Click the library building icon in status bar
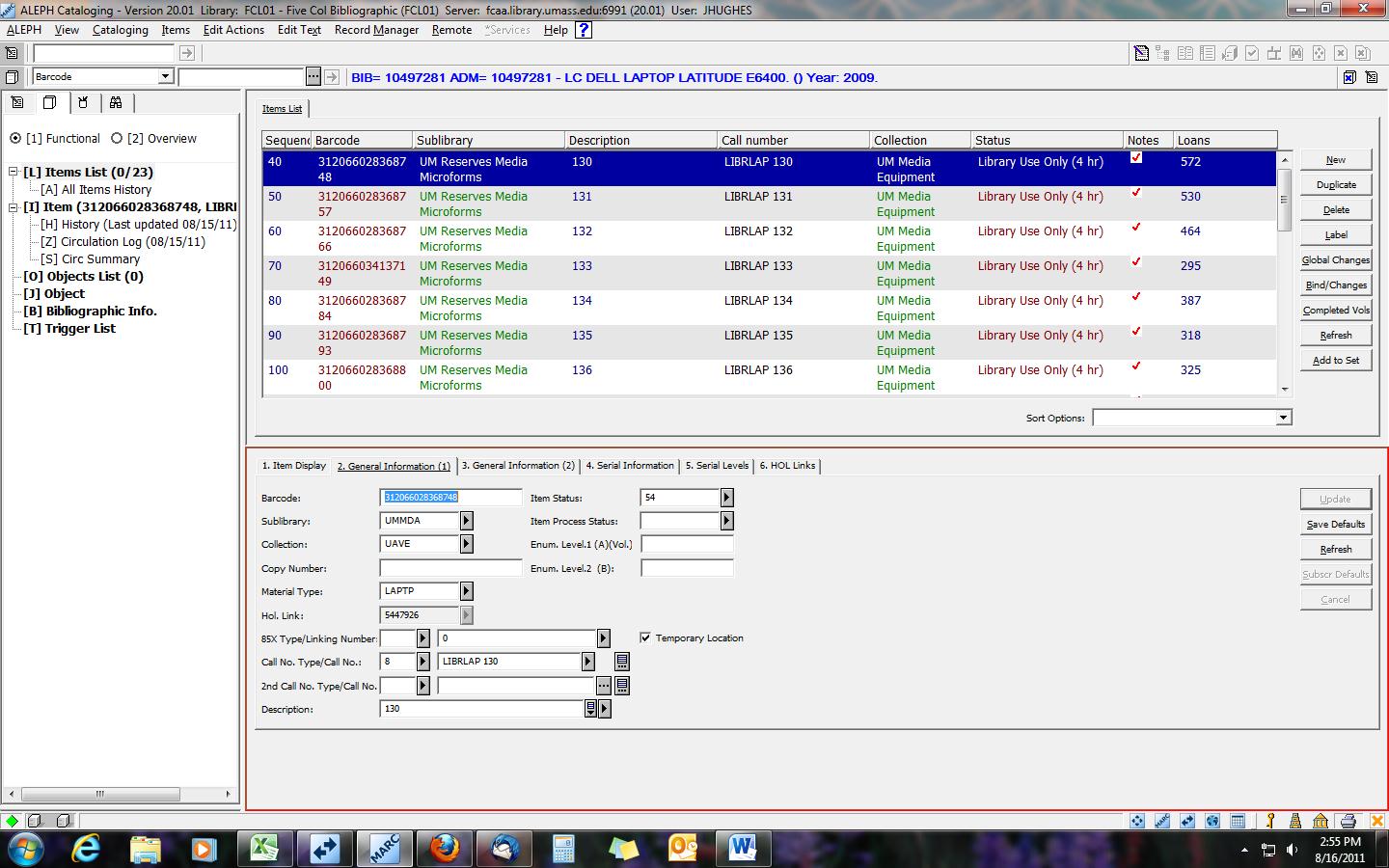Image resolution: width=1389 pixels, height=868 pixels. (1321, 821)
